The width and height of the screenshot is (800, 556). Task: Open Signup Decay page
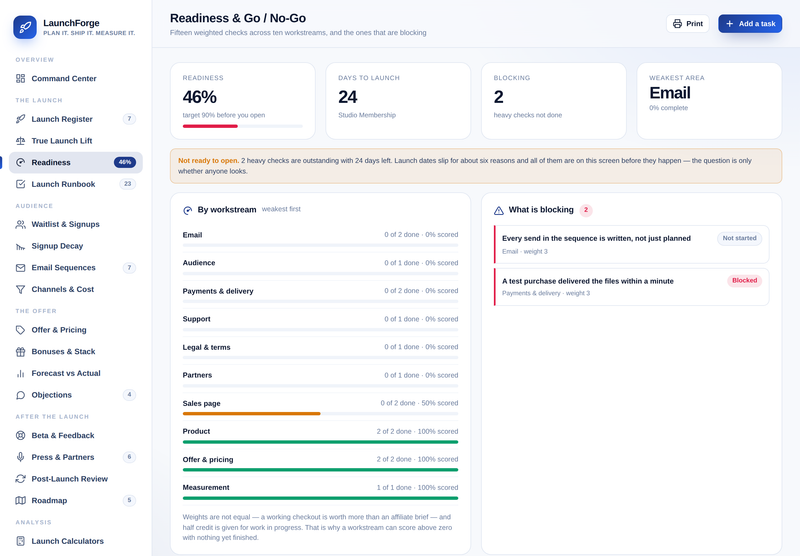tap(76, 246)
